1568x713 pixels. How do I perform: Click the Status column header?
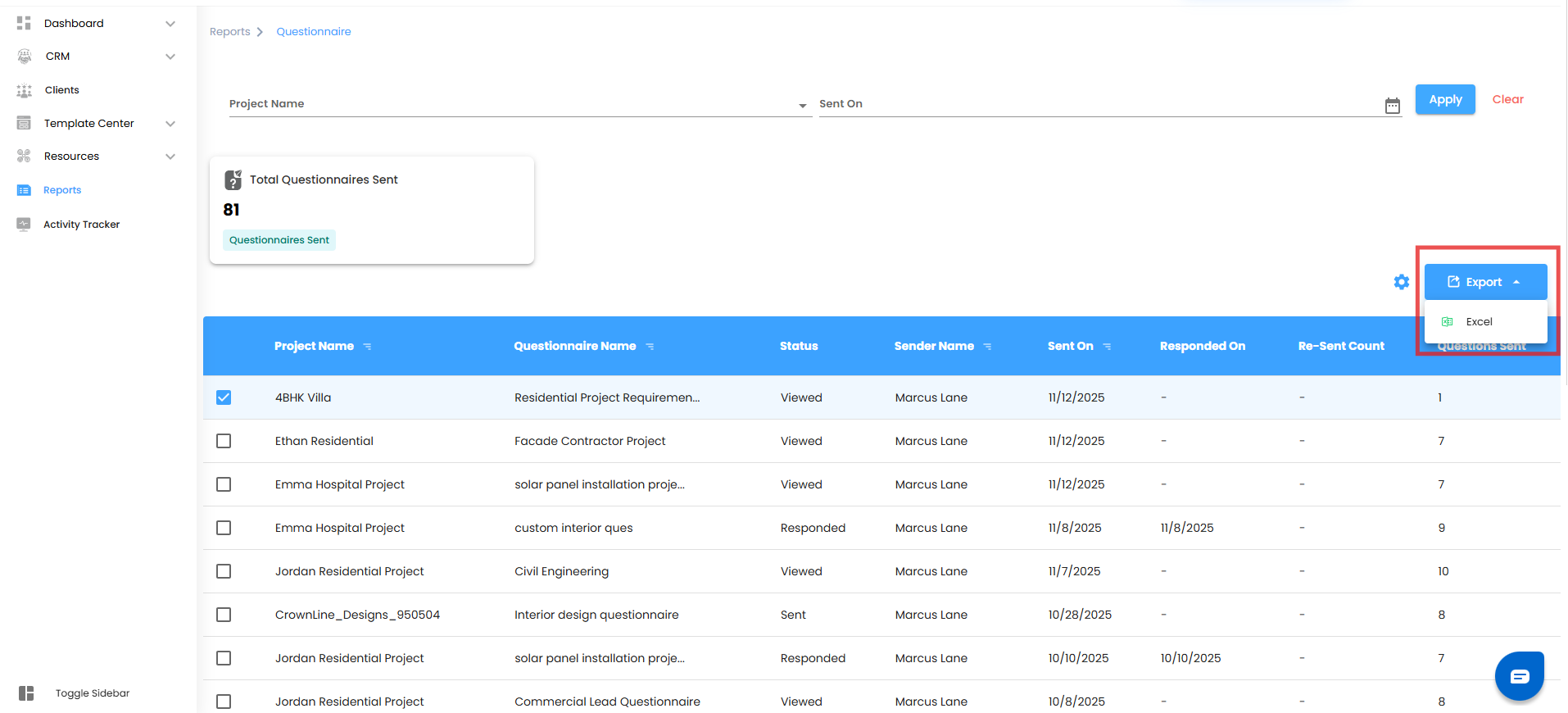(799, 347)
